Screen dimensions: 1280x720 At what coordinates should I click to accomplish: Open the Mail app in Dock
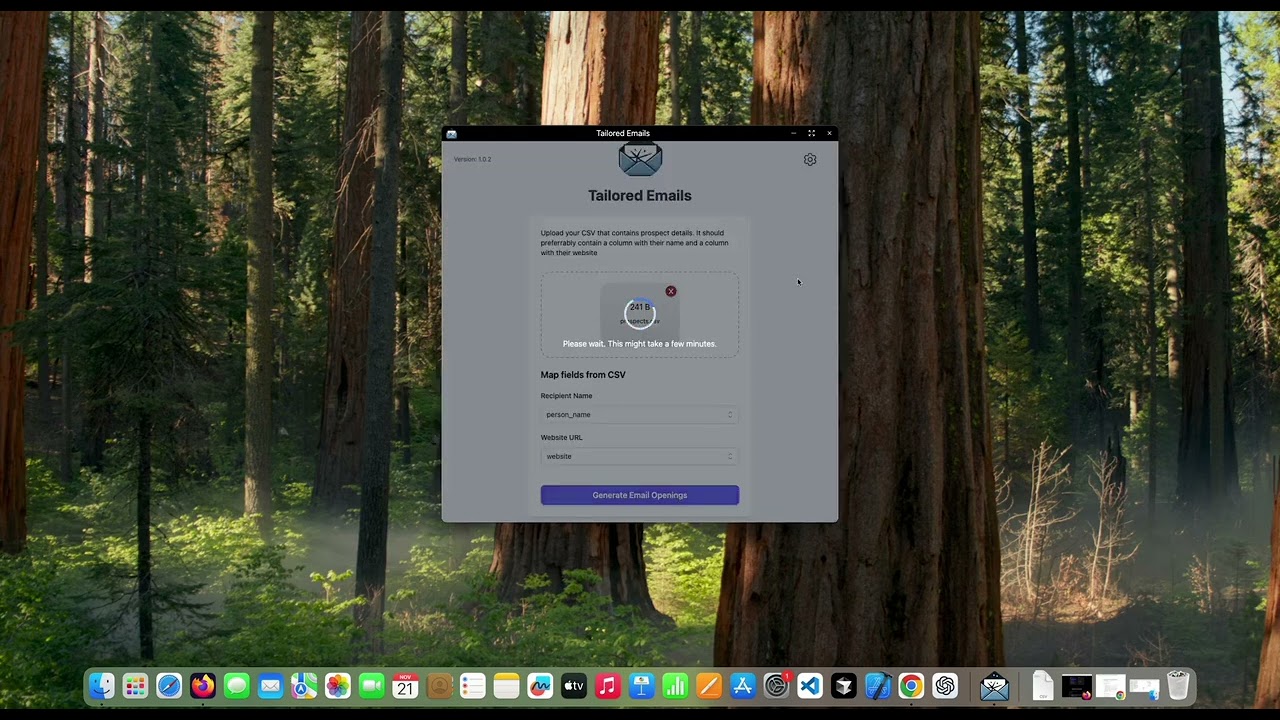click(x=270, y=686)
